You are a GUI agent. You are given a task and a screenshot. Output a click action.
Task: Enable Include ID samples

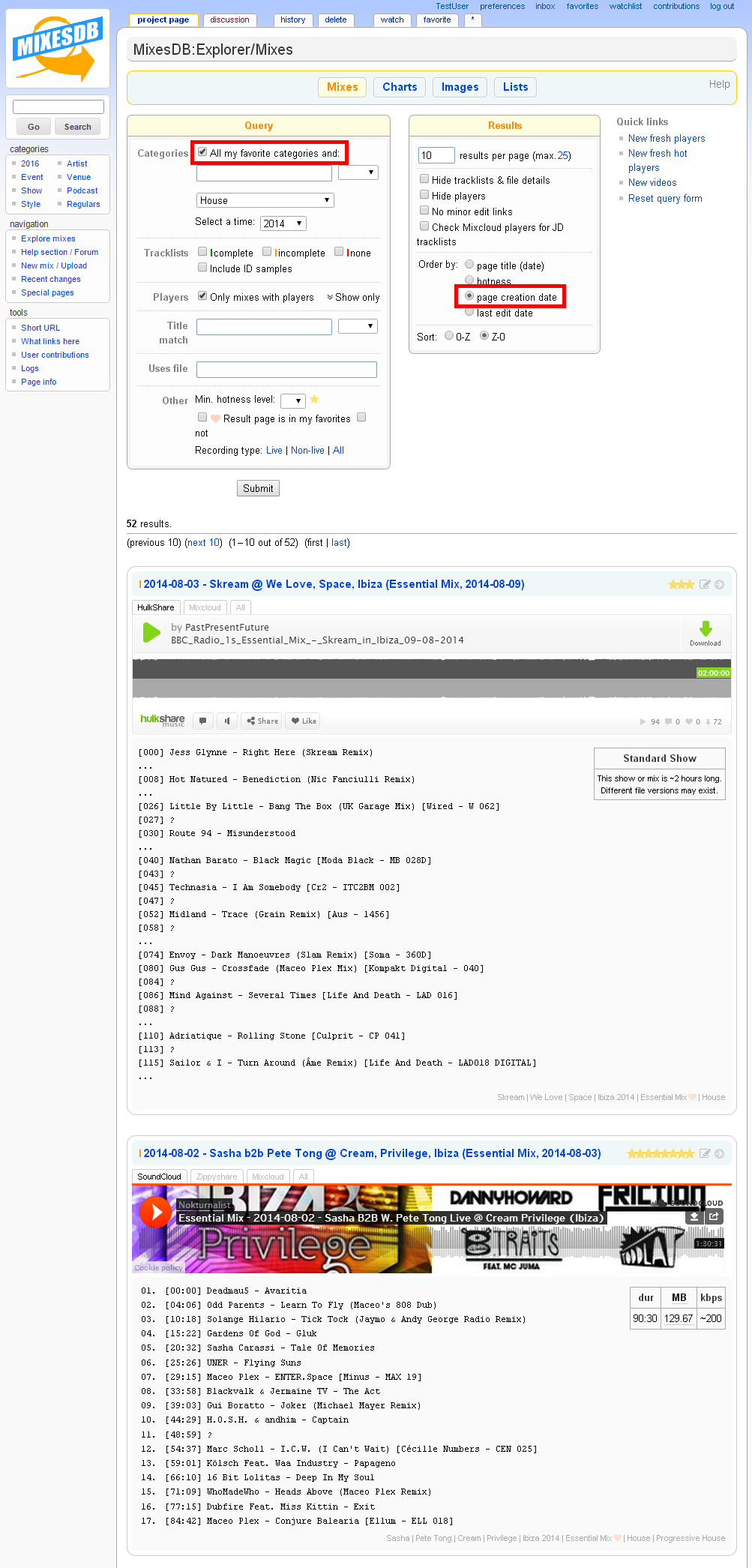coord(202,268)
